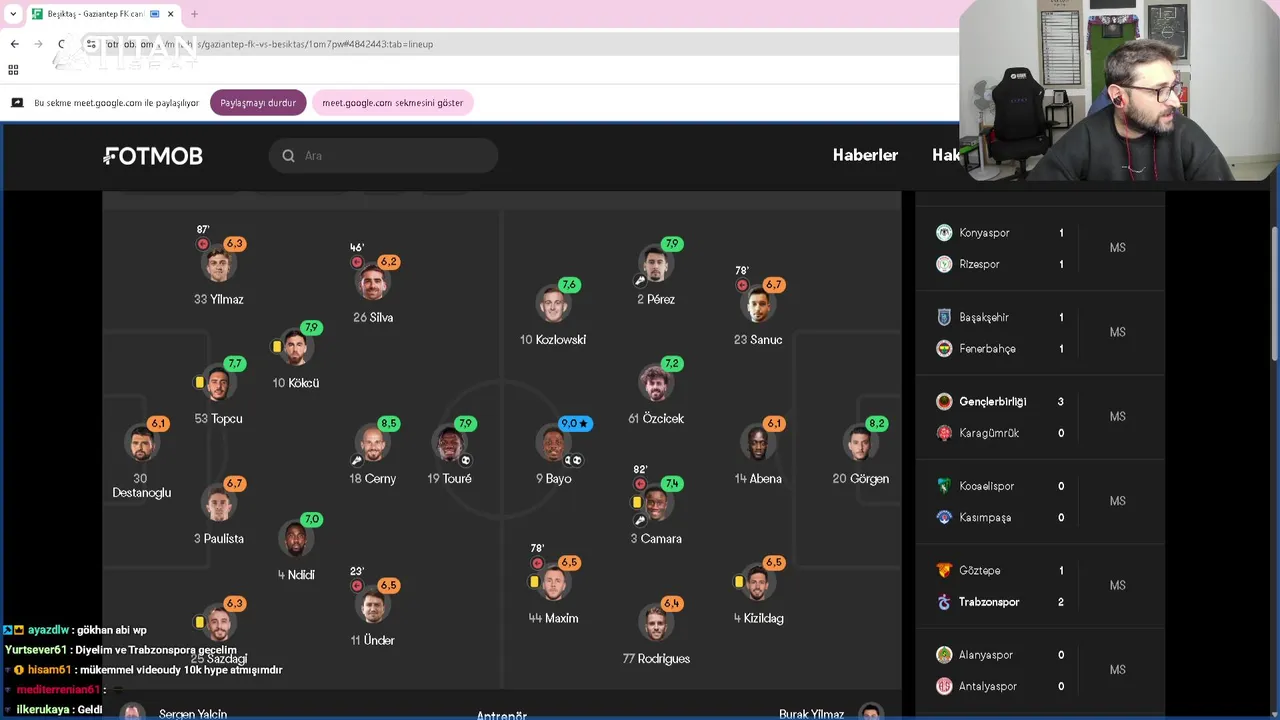The image size is (1280, 720).
Task: Close the Beşiktaş - Gaziantep browser tab
Action: (x=171, y=14)
